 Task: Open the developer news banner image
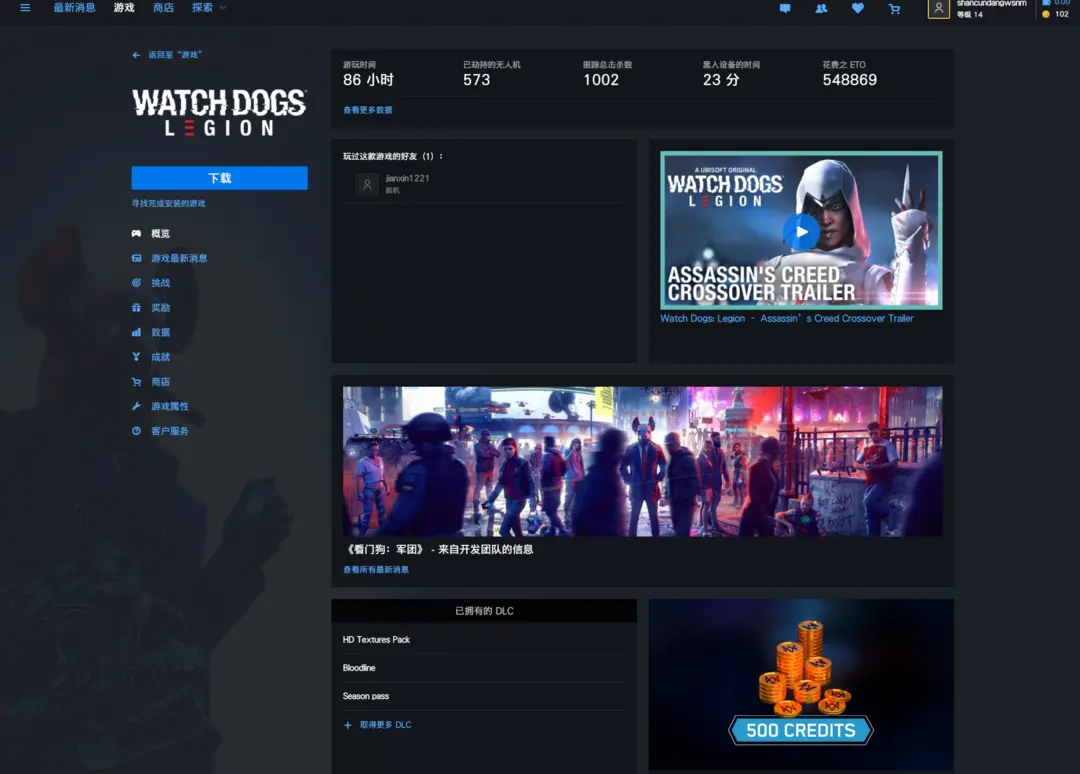click(x=643, y=461)
